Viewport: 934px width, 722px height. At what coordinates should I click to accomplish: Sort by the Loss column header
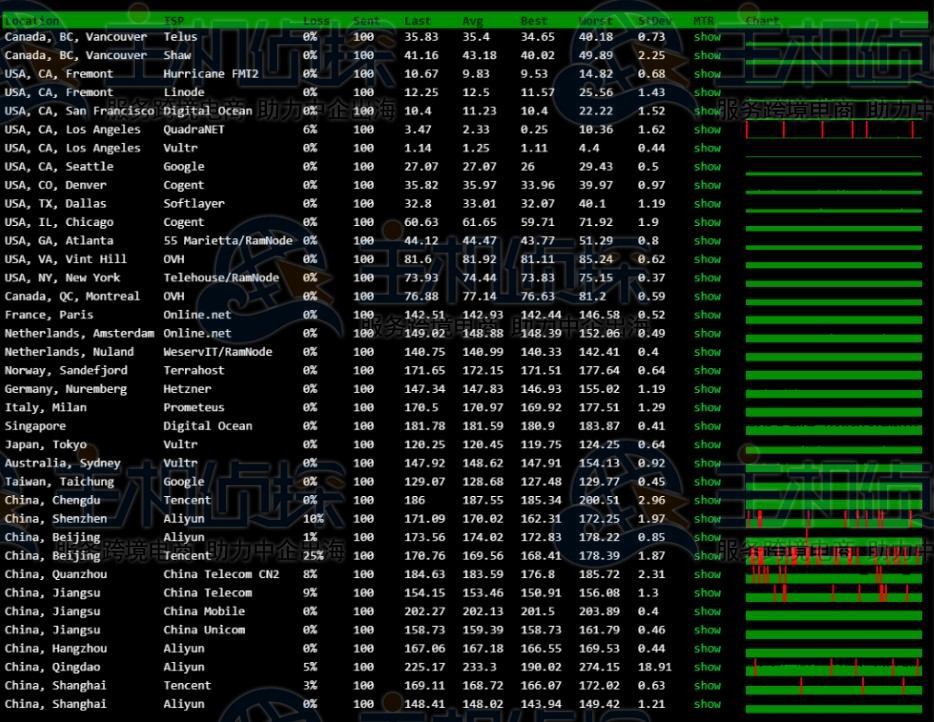click(x=316, y=20)
